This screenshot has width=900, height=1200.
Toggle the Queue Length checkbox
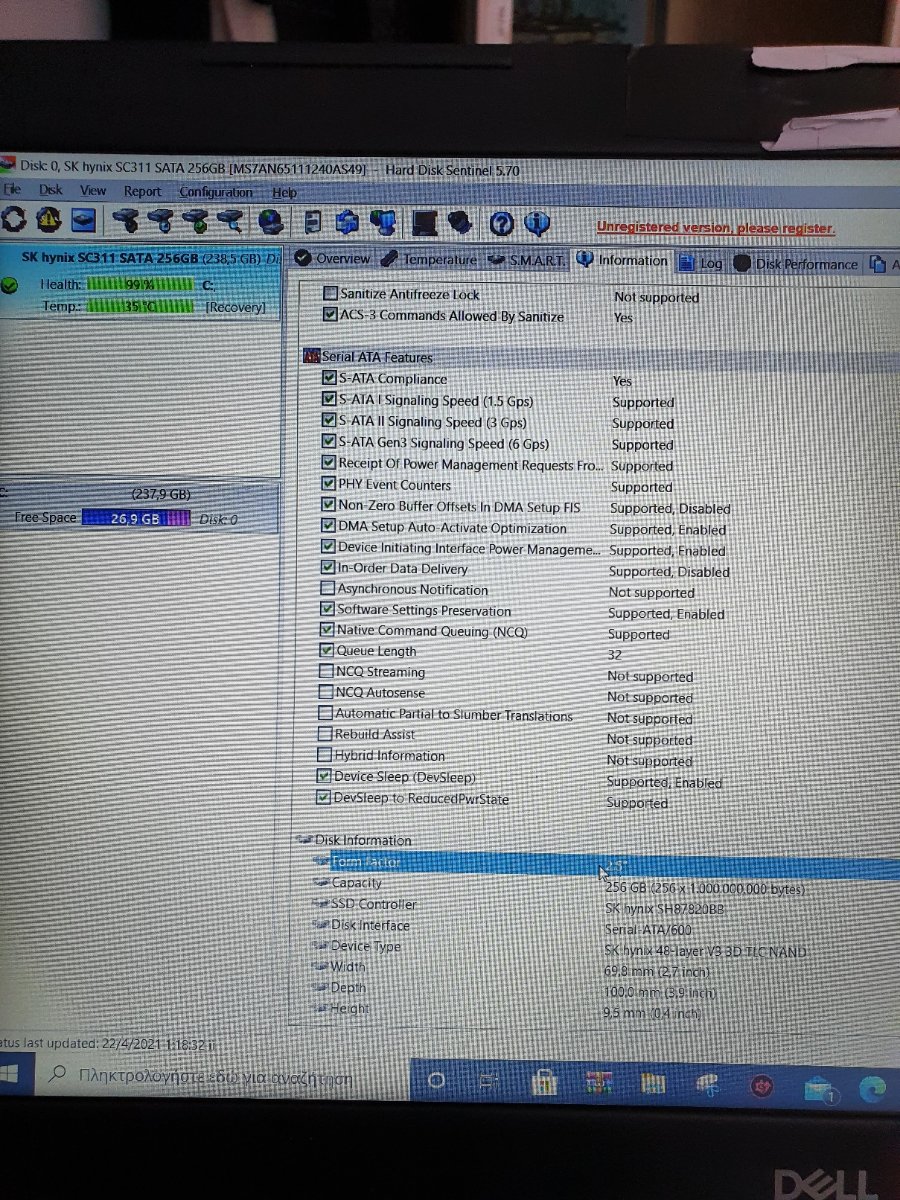[326, 651]
